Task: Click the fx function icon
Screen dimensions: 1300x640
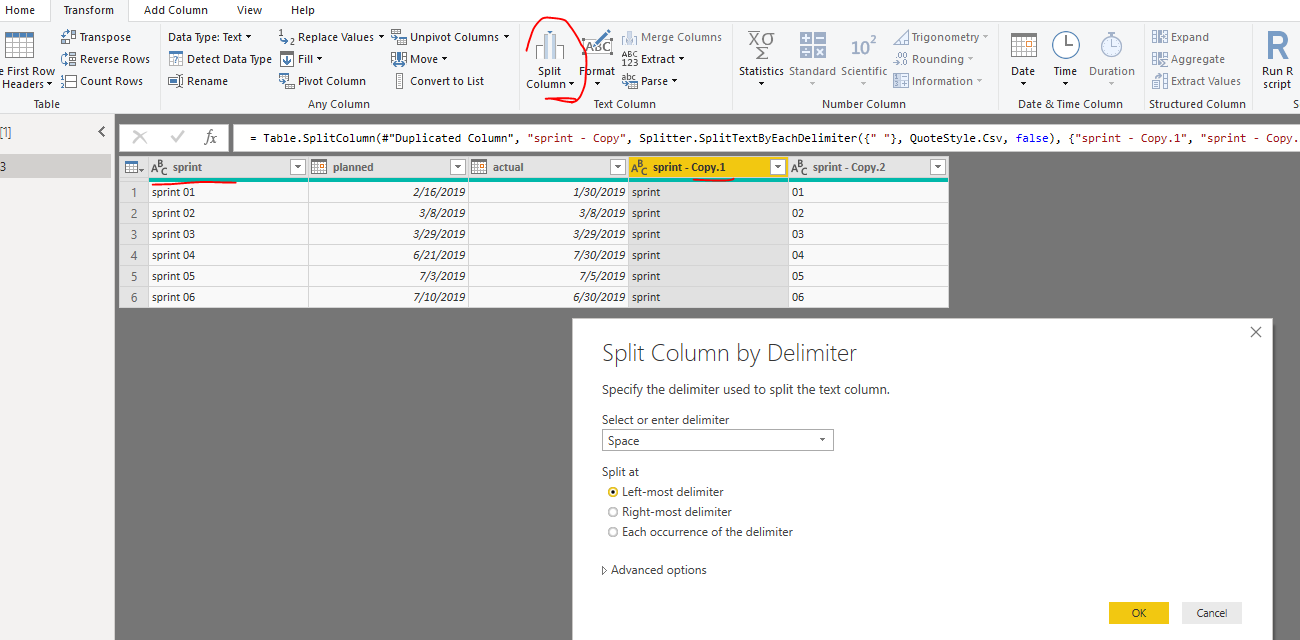Action: (x=210, y=137)
